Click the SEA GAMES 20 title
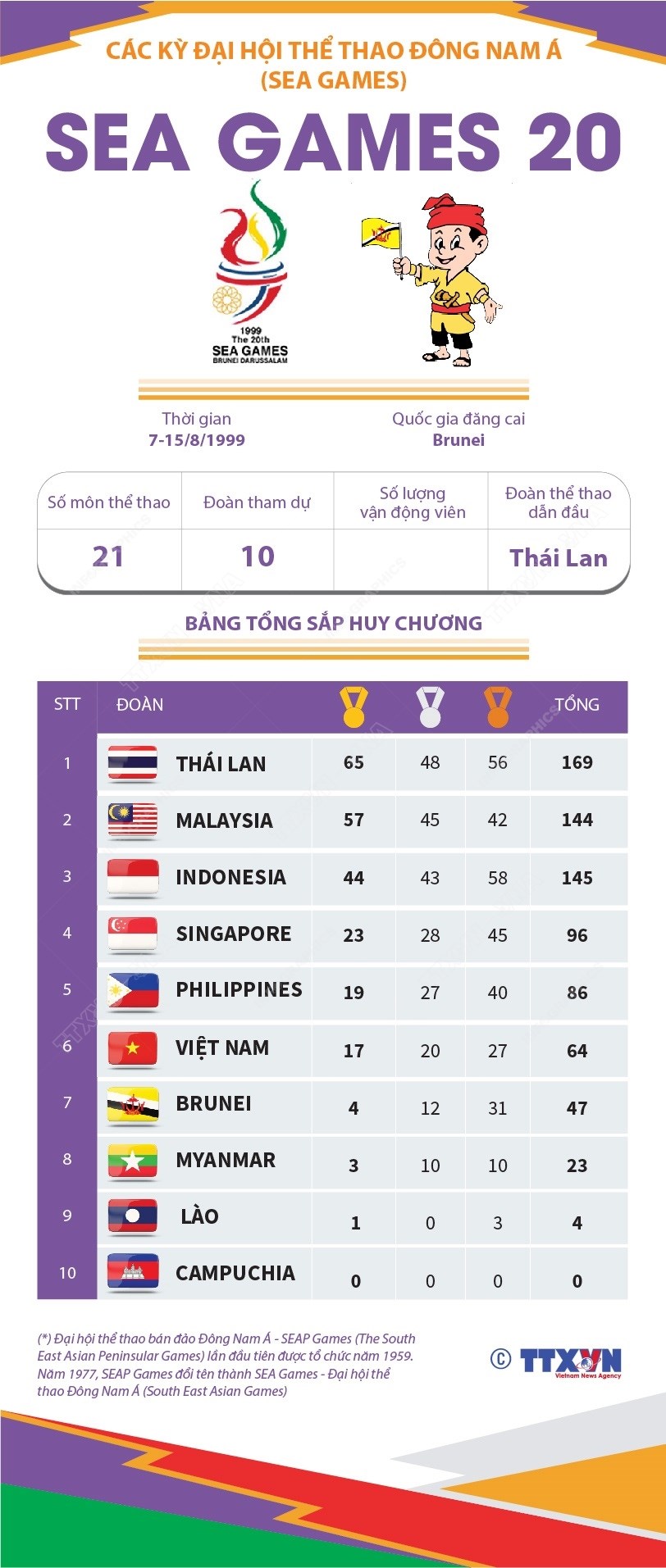The height and width of the screenshot is (1568, 666). (x=333, y=143)
